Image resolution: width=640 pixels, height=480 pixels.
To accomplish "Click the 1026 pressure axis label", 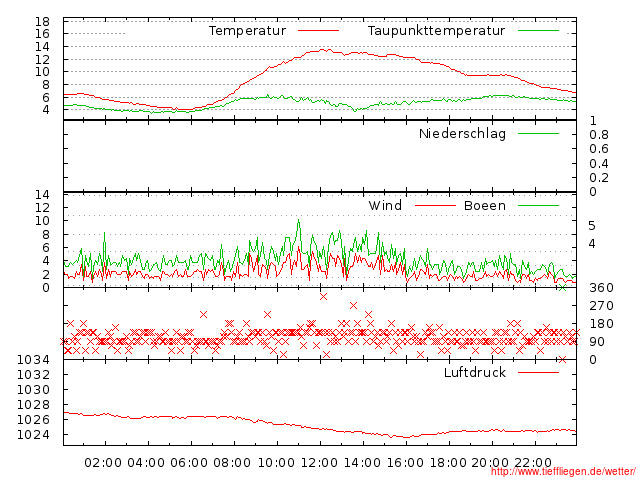I will 33,420.
